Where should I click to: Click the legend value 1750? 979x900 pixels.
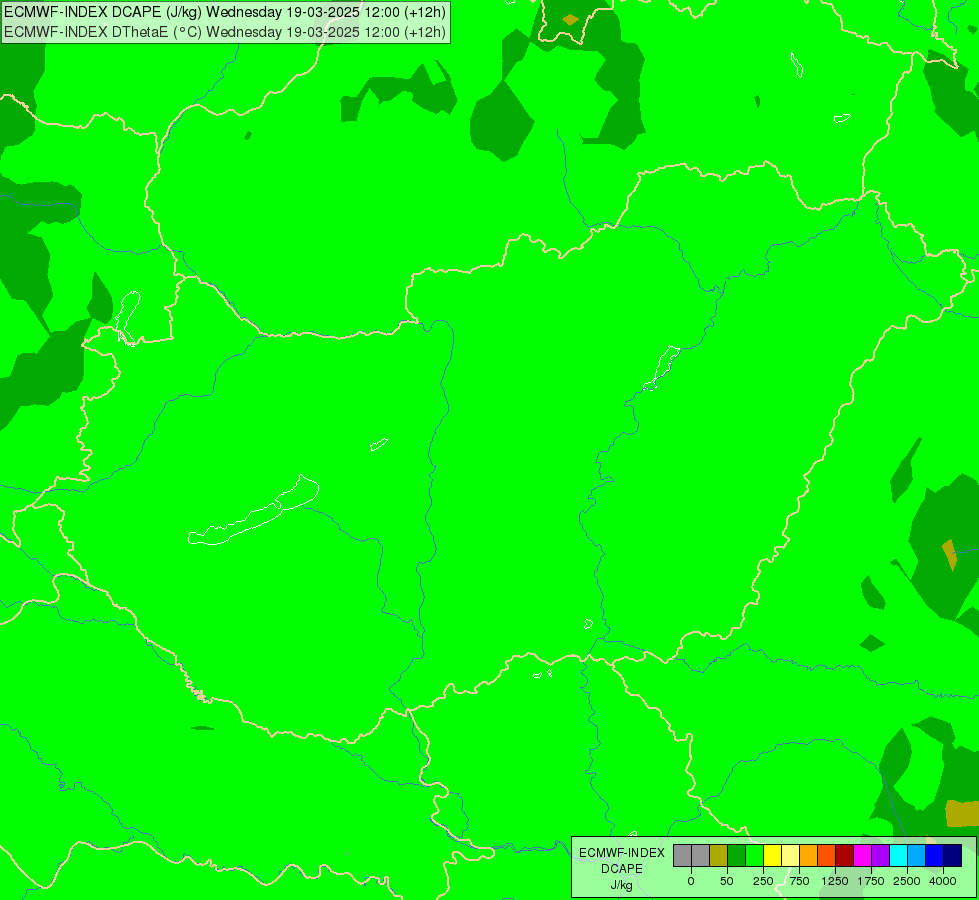[x=871, y=881]
